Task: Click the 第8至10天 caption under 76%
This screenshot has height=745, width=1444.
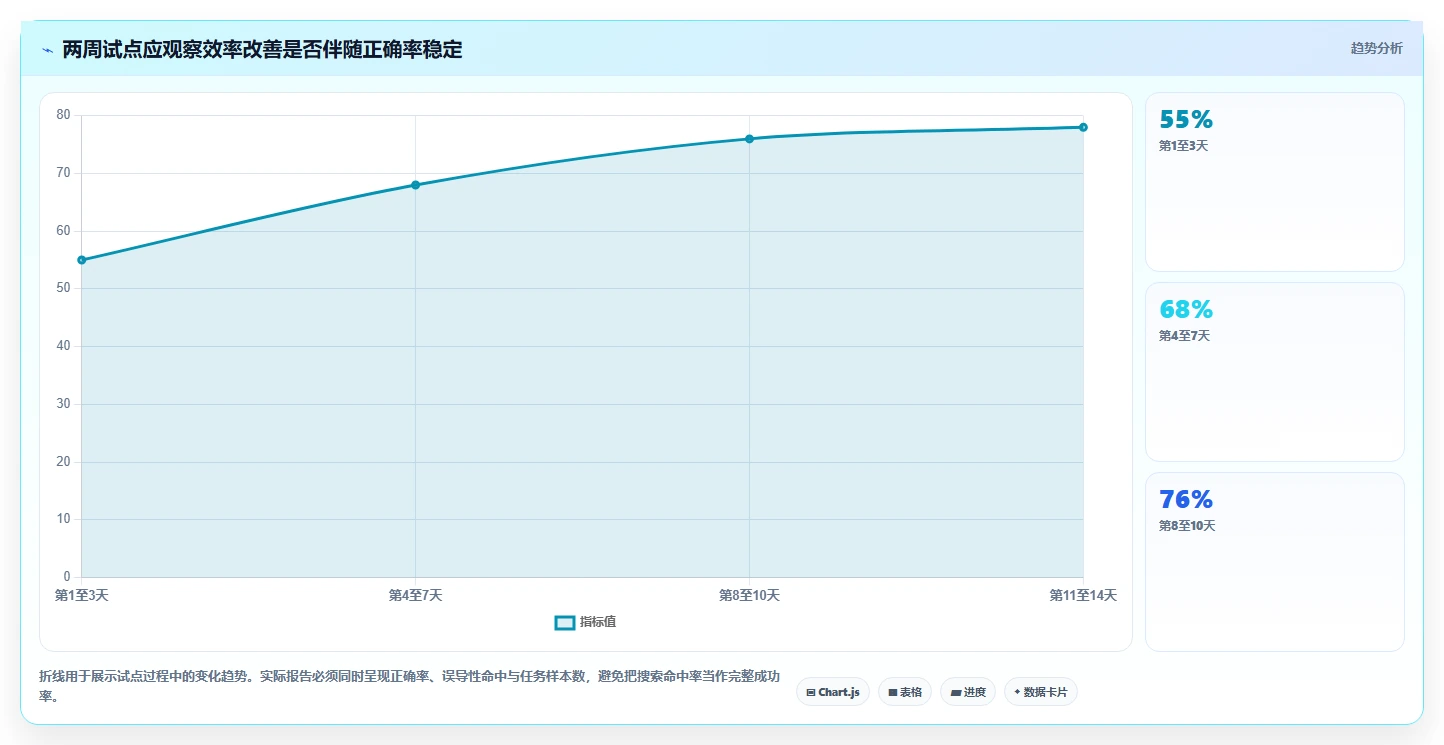Action: coord(1187,526)
